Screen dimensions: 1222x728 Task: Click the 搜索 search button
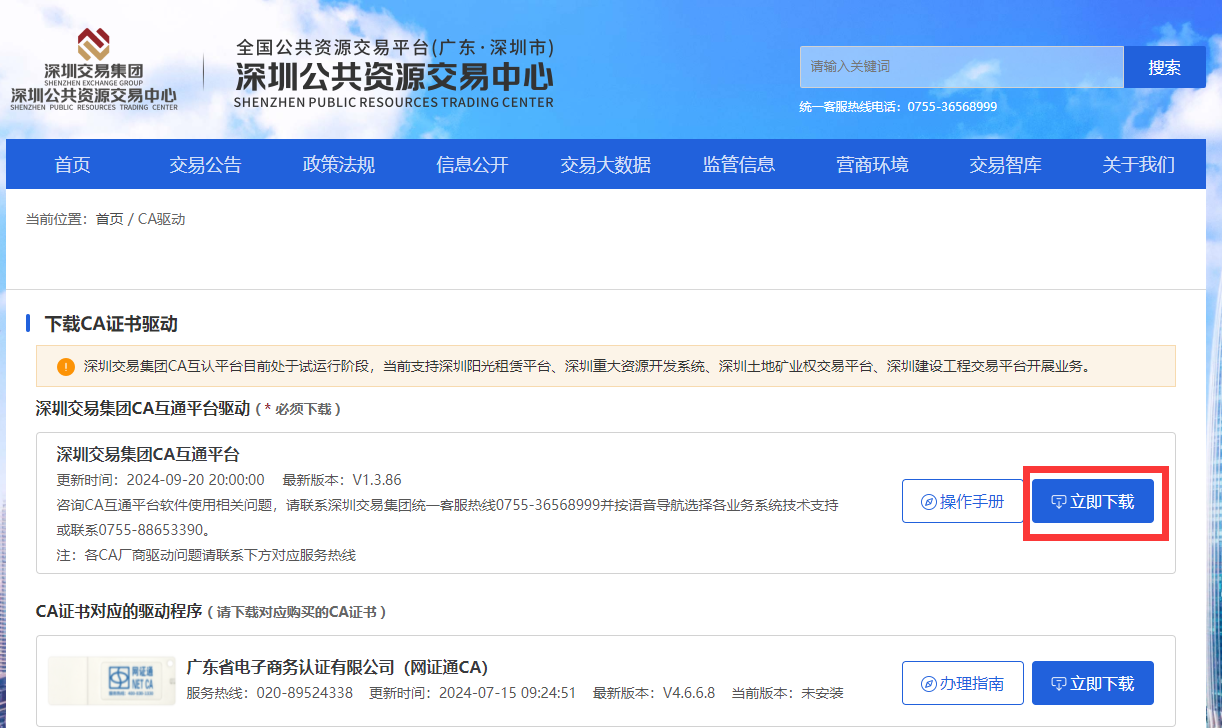[x=1165, y=67]
